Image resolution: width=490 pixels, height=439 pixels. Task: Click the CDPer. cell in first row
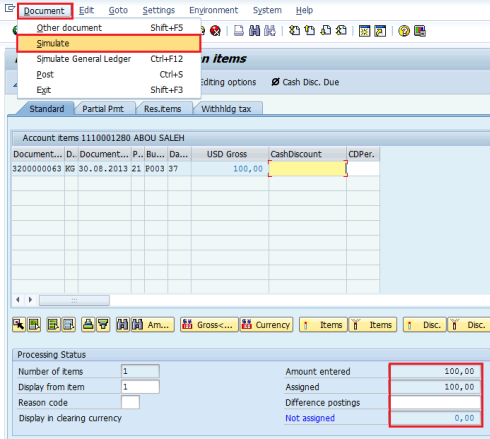point(363,169)
